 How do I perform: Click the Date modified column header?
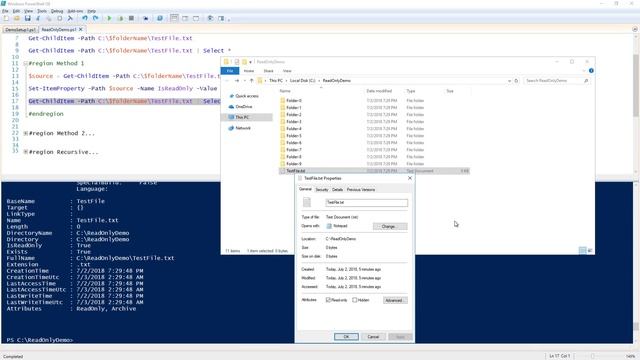[x=379, y=91]
